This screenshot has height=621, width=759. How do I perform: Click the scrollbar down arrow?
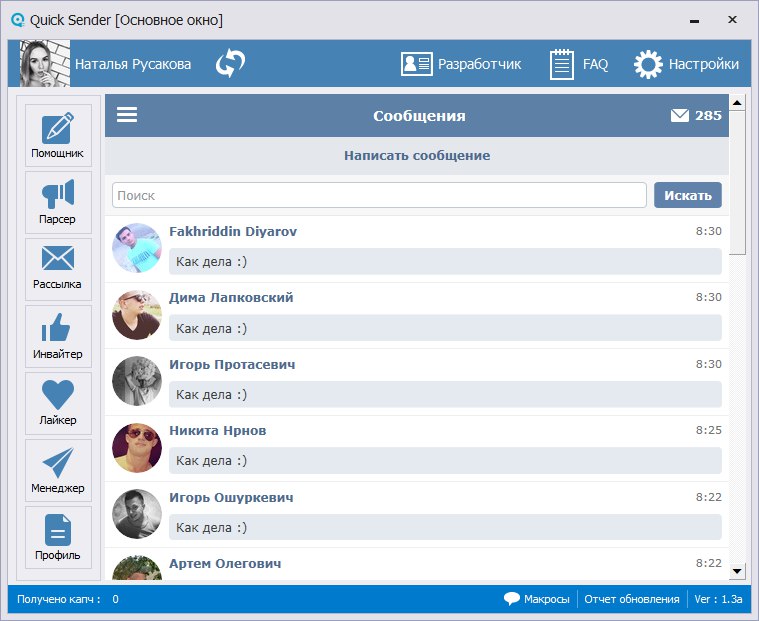tap(737, 571)
